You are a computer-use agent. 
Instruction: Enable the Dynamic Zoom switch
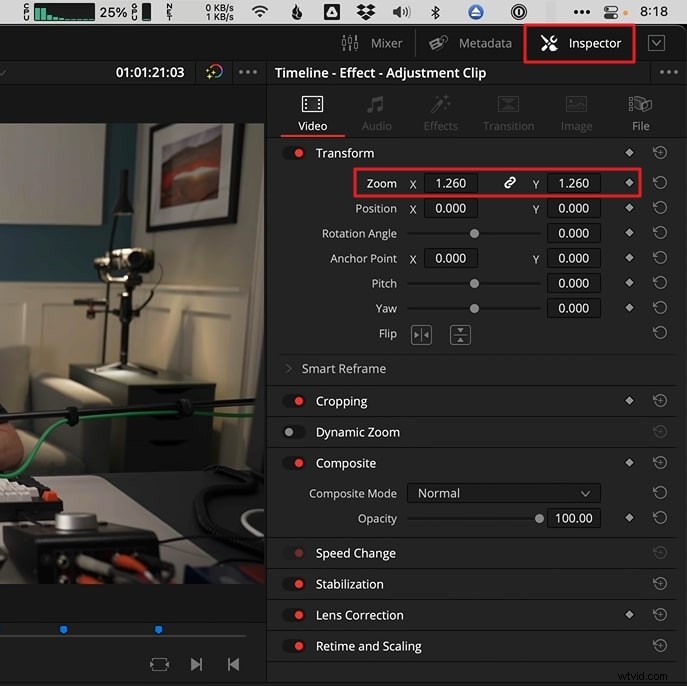[294, 432]
